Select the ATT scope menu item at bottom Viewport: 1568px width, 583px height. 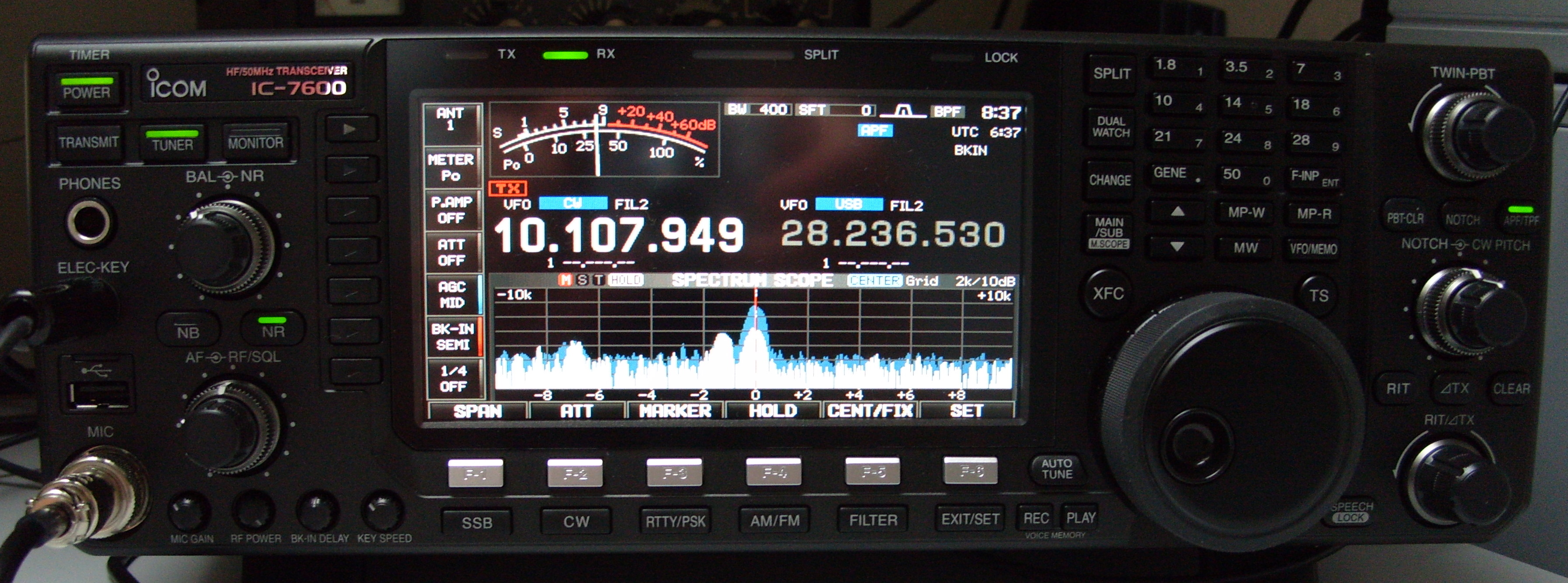coord(576,411)
